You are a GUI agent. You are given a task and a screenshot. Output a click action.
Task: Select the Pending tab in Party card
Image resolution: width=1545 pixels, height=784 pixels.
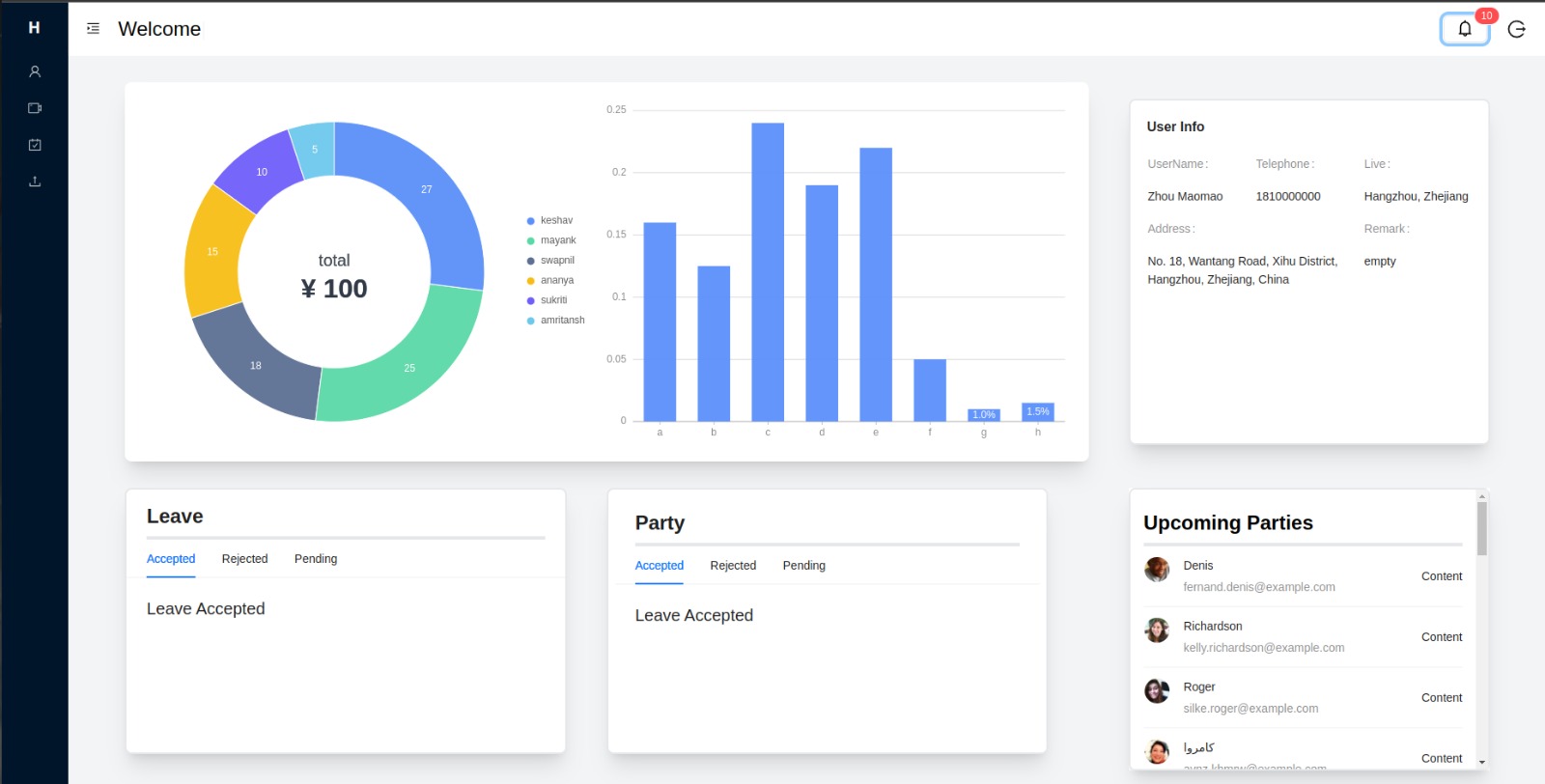[803, 566]
